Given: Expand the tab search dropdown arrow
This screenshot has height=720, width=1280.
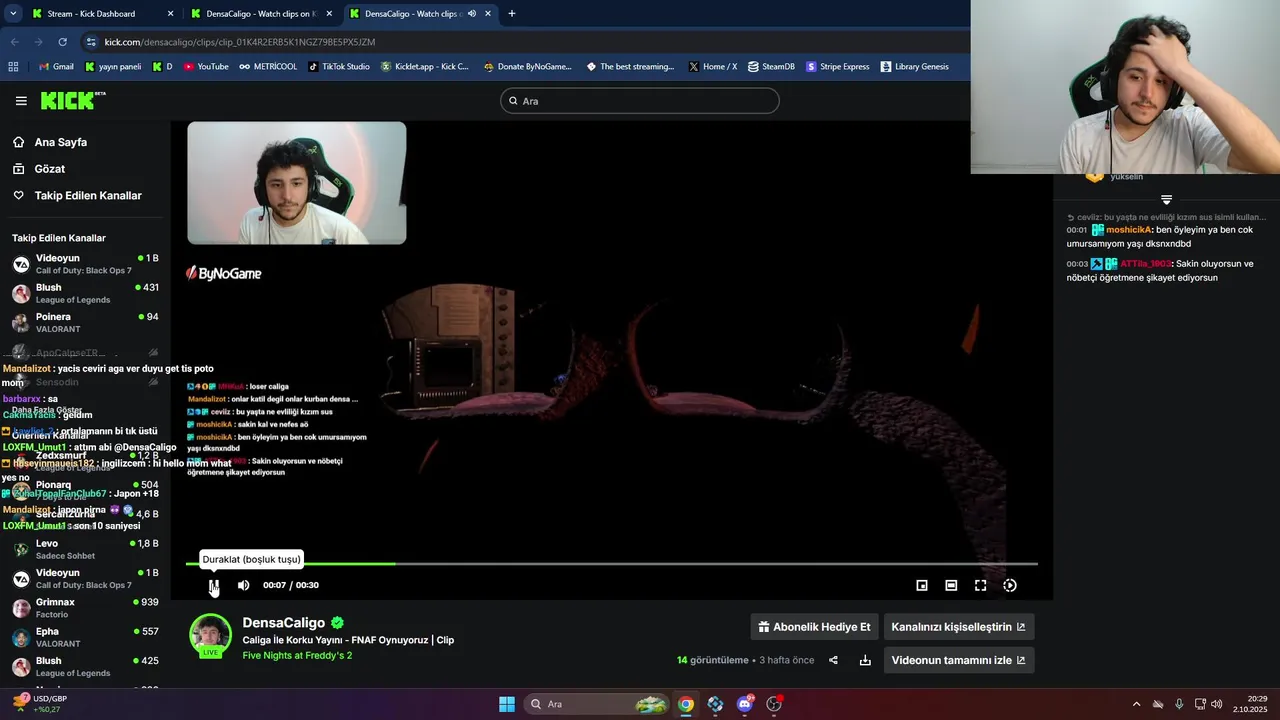Looking at the screenshot, I should [13, 14].
